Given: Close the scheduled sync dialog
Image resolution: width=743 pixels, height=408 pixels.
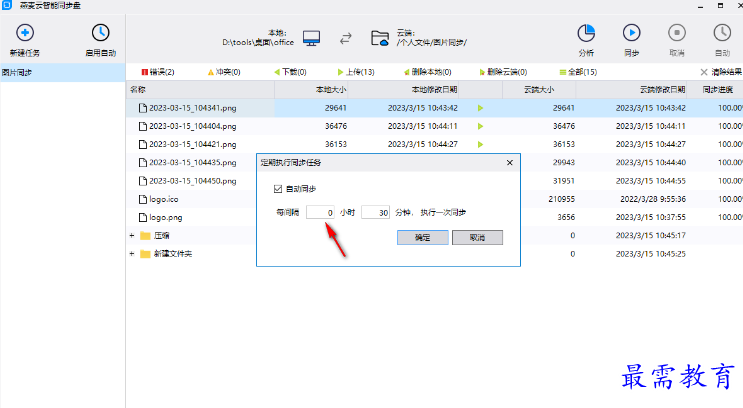Looking at the screenshot, I should point(509,163).
